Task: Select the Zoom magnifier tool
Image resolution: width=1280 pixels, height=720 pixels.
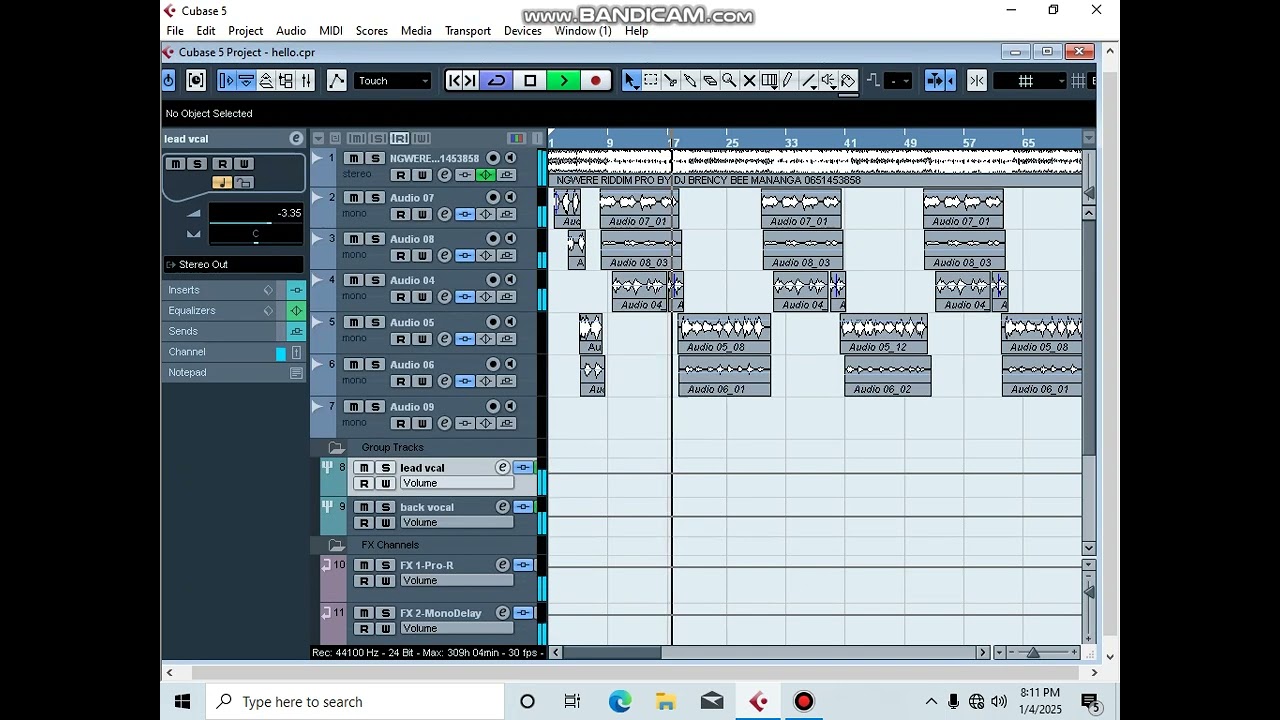Action: [x=729, y=81]
